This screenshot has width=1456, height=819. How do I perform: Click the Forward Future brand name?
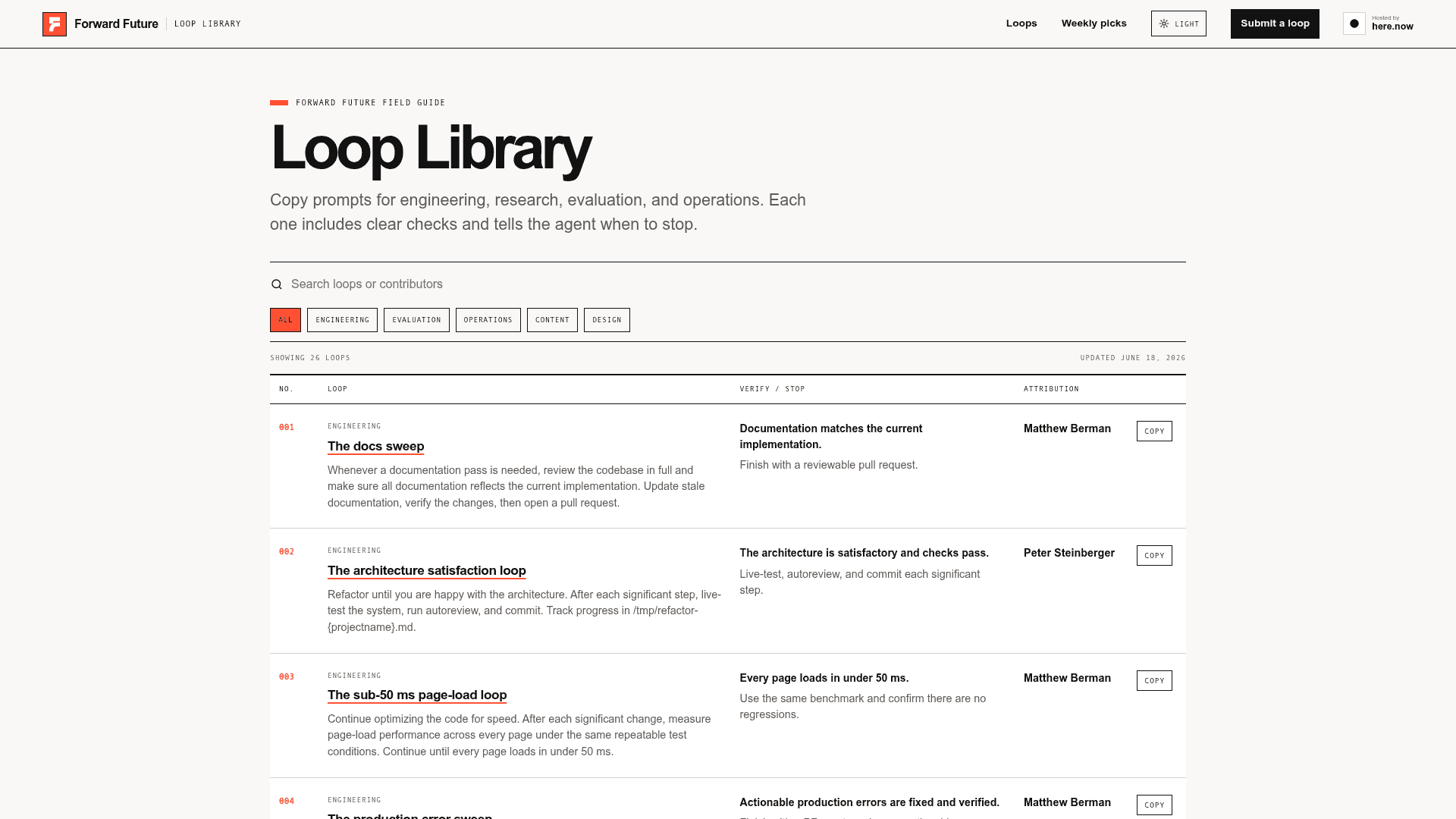tap(116, 24)
